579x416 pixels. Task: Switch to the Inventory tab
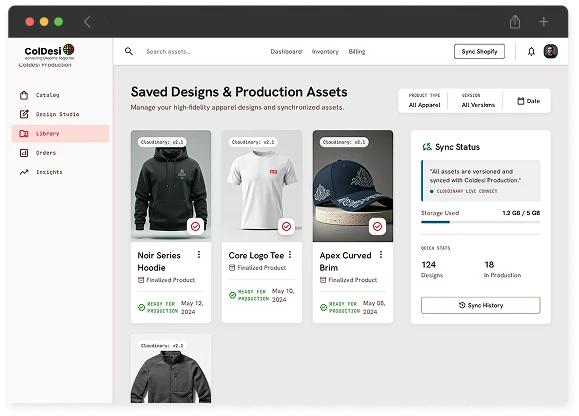[x=325, y=52]
